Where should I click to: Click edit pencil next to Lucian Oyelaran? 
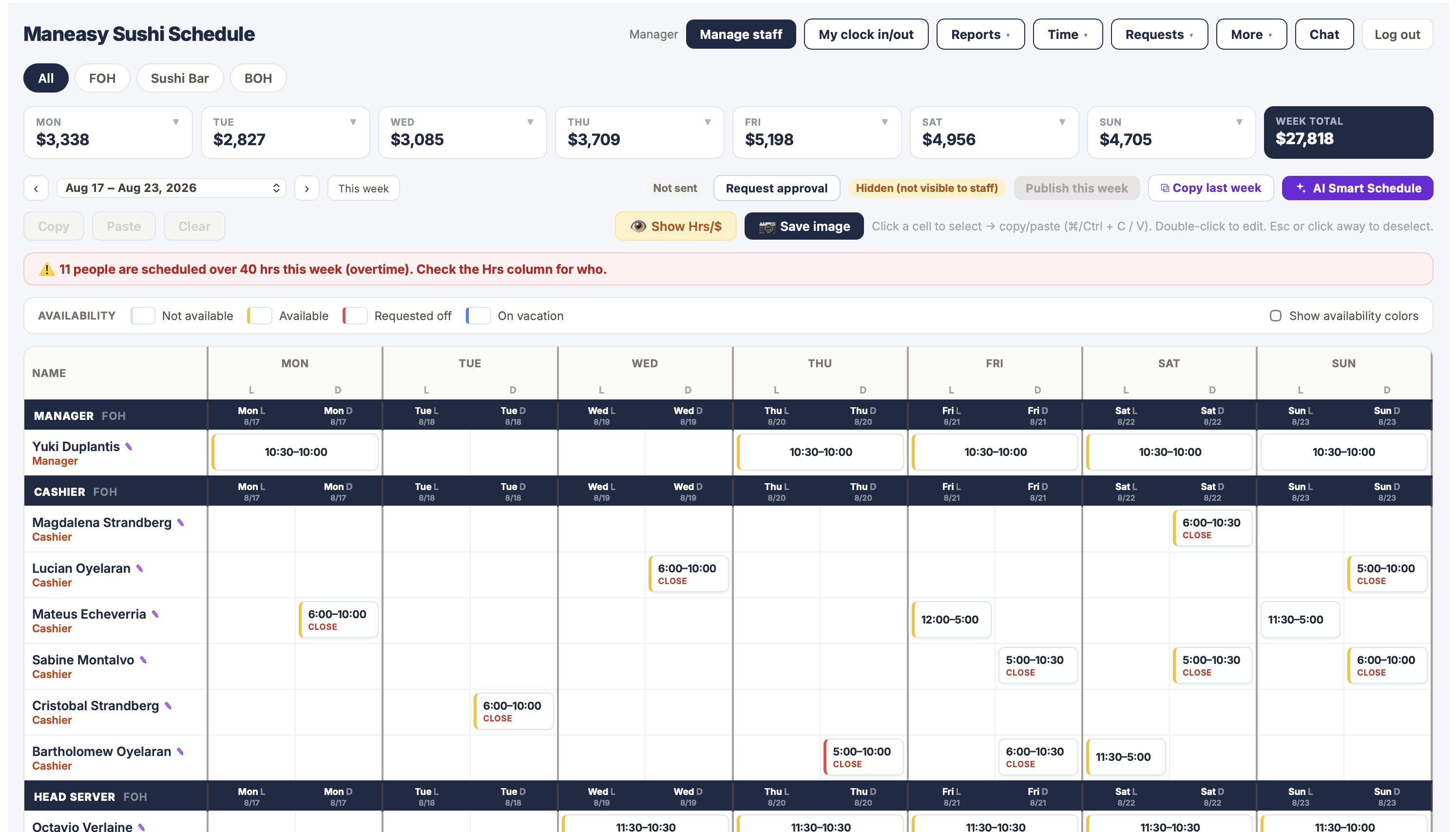click(139, 568)
